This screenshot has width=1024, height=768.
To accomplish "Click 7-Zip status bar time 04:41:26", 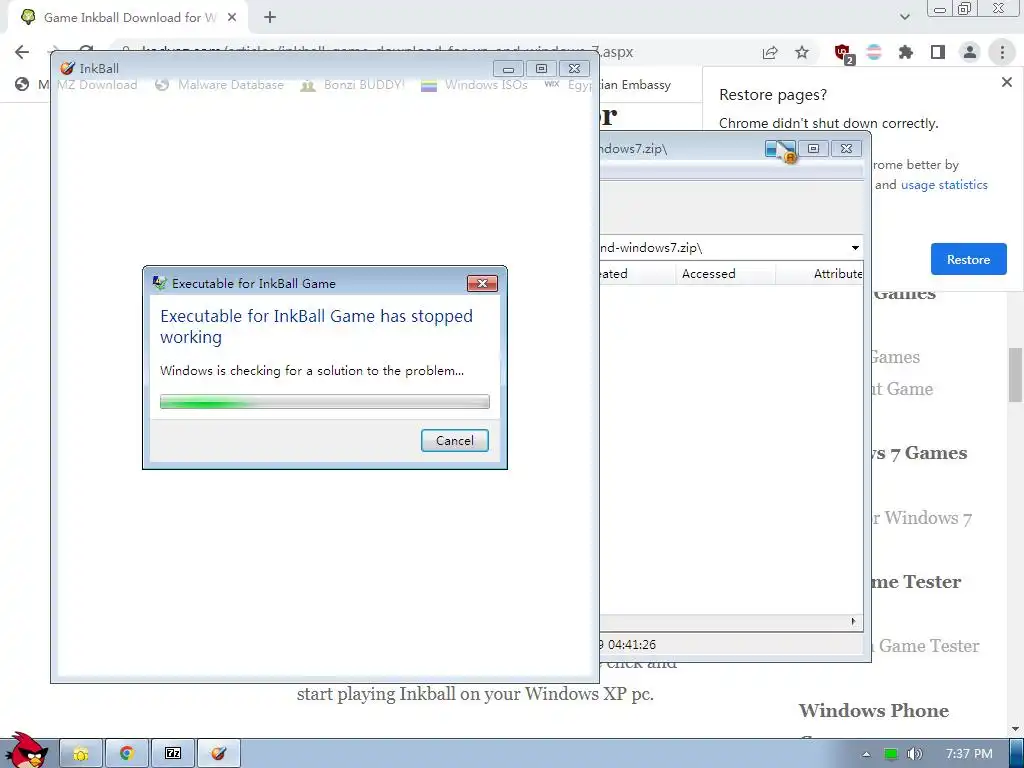I will 632,645.
